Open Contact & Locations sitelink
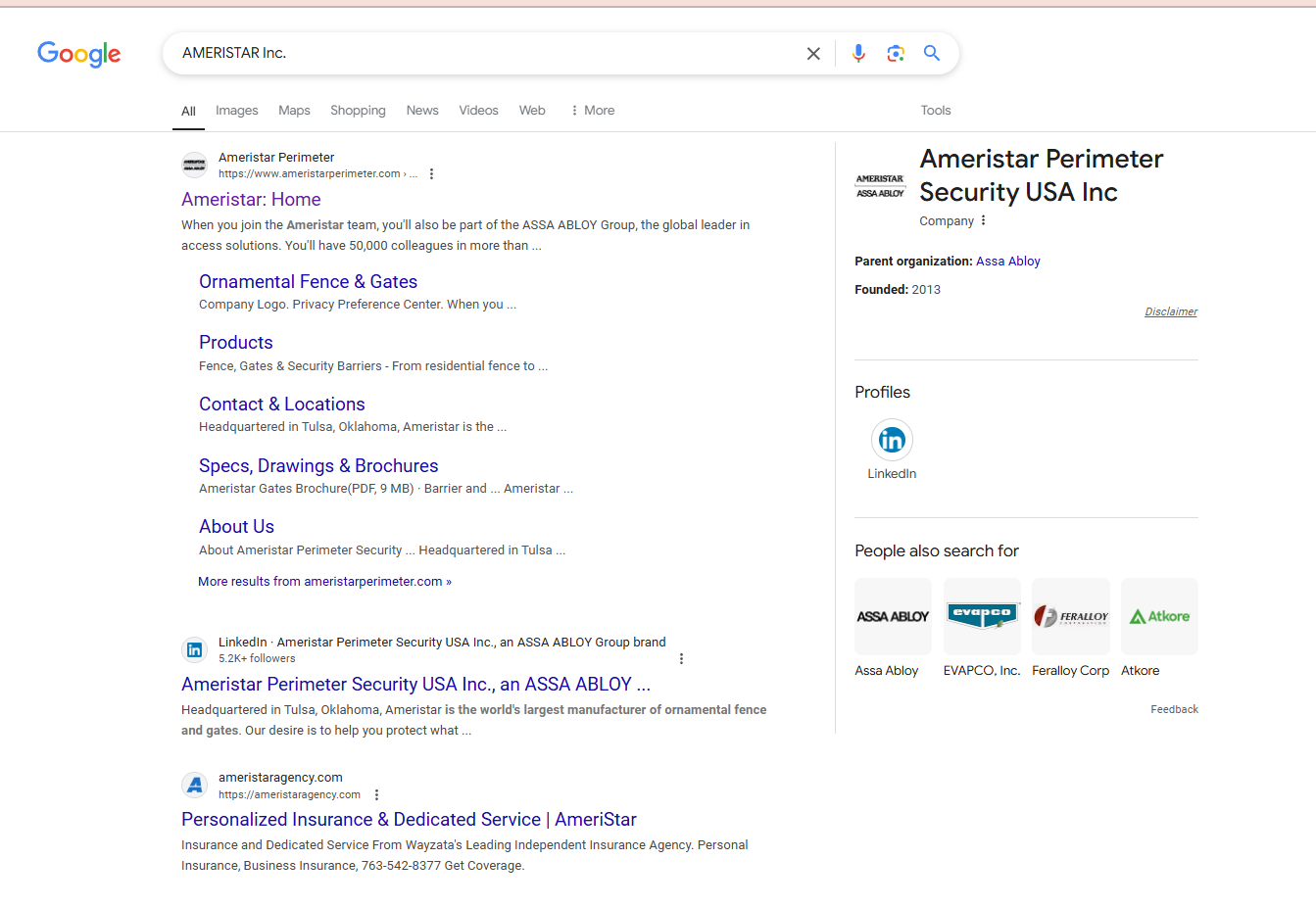The height and width of the screenshot is (907, 1316). point(282,405)
